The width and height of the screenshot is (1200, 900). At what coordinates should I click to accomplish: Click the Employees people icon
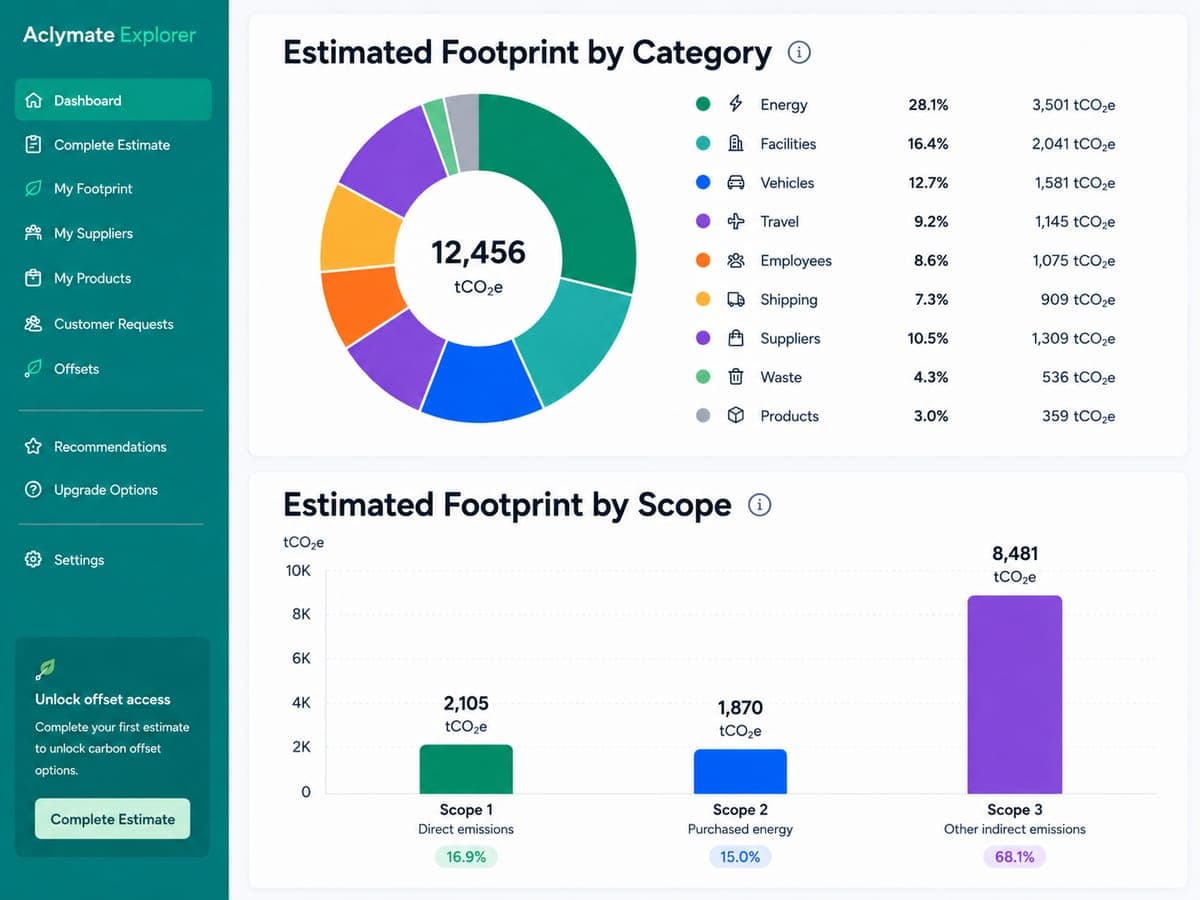pos(736,260)
